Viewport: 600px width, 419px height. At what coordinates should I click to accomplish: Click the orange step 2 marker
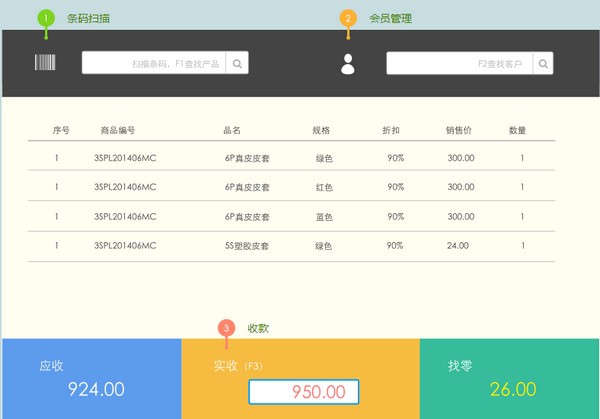(348, 18)
